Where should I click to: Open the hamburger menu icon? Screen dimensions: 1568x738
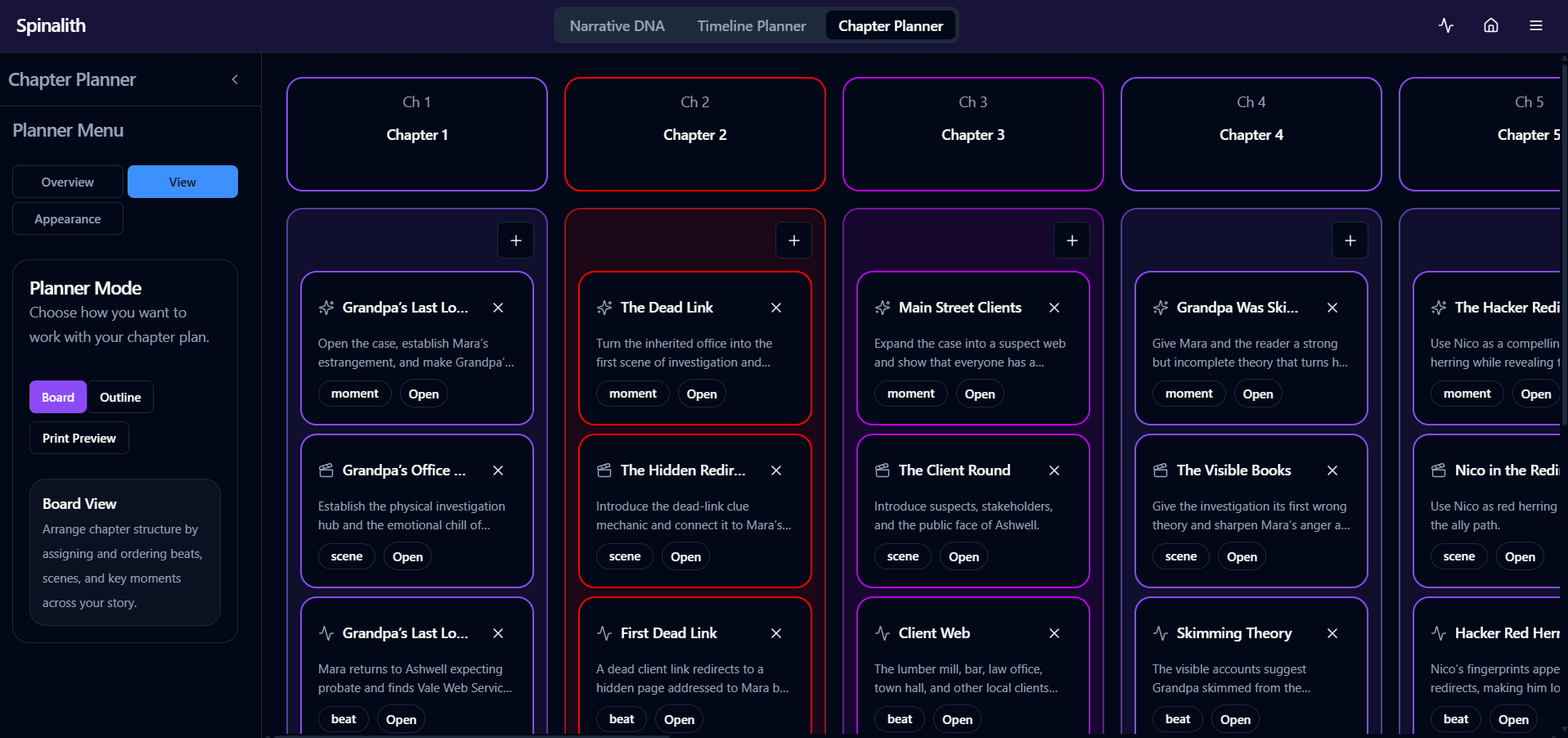[1536, 25]
